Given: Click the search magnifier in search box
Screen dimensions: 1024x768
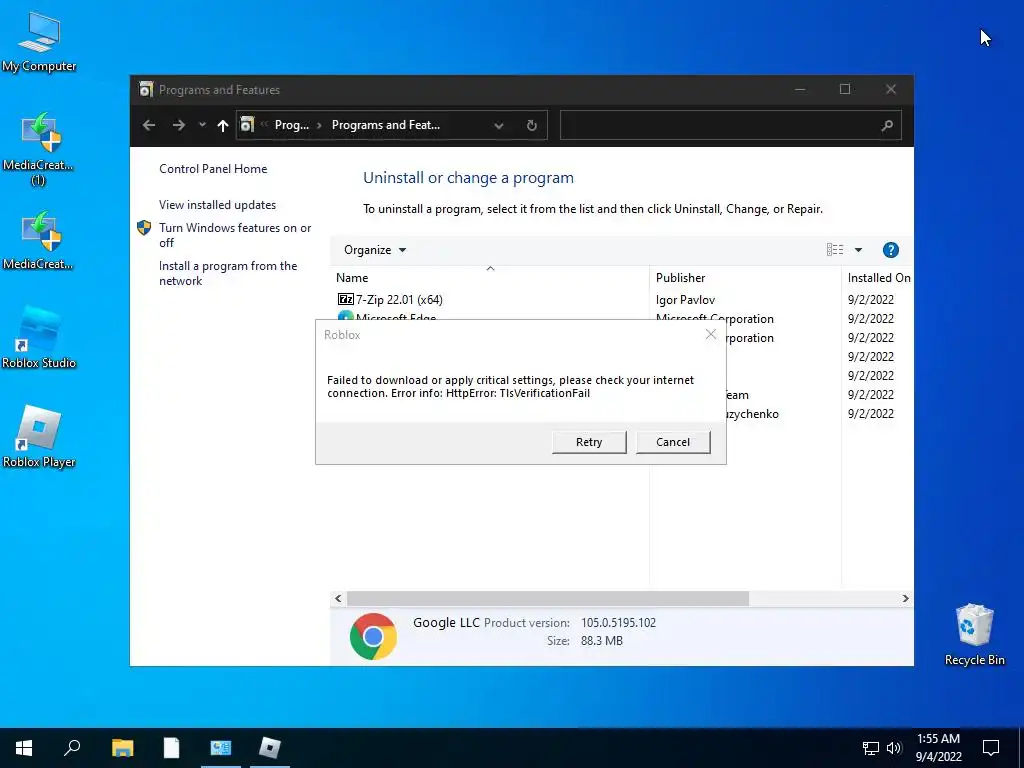Looking at the screenshot, I should coord(887,125).
